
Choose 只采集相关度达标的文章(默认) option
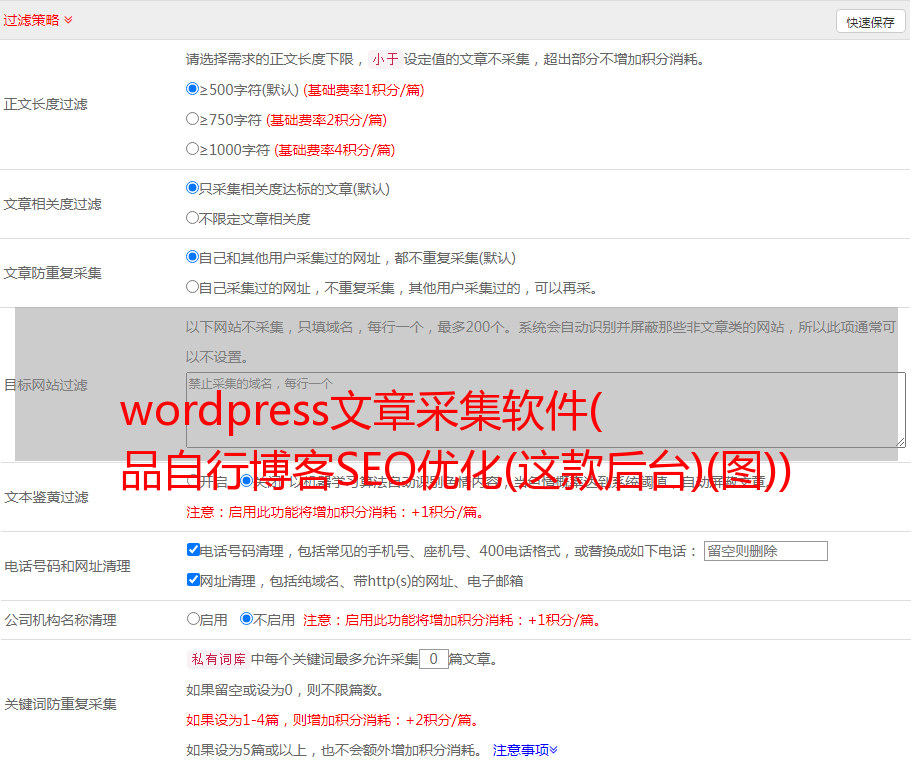click(192, 188)
